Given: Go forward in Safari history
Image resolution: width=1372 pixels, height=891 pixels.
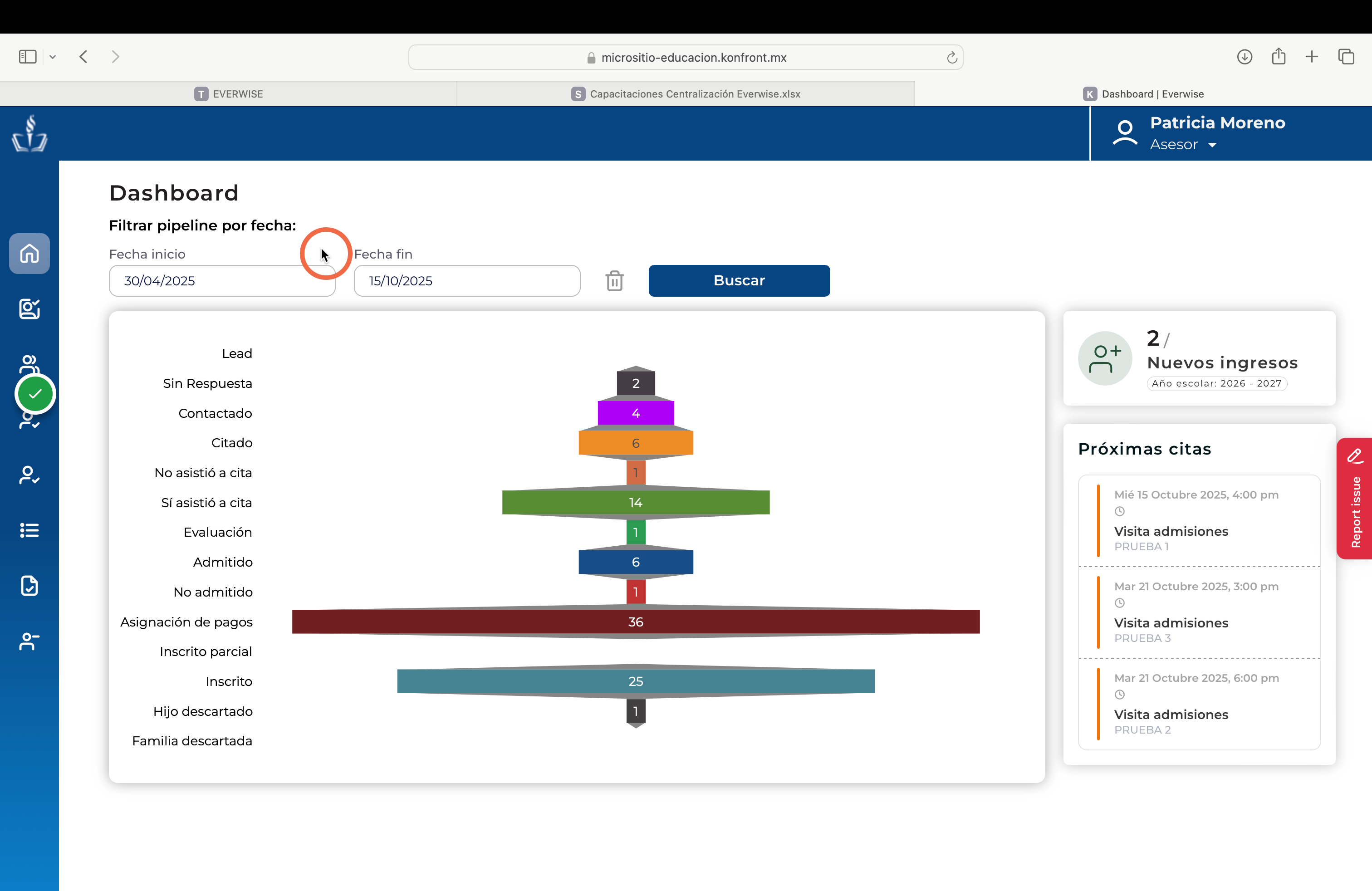Looking at the screenshot, I should click(116, 56).
